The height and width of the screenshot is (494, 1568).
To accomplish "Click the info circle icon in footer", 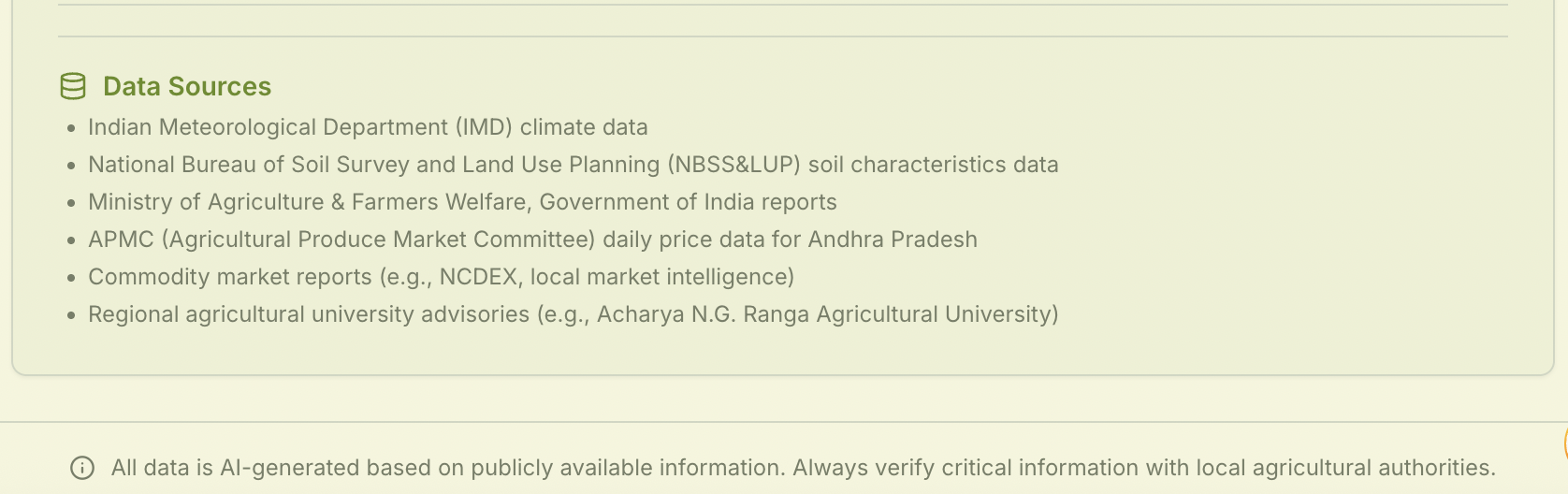I will tap(82, 468).
